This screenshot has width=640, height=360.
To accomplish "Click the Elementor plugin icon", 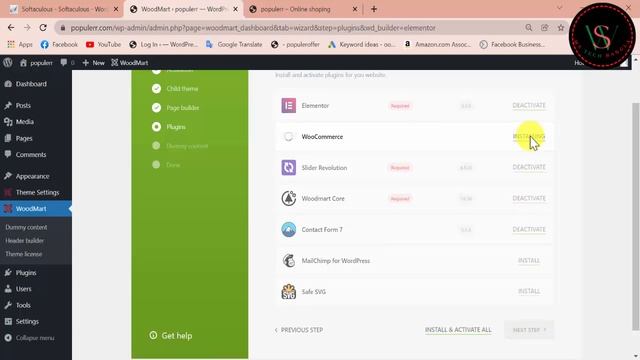I will [x=289, y=106].
